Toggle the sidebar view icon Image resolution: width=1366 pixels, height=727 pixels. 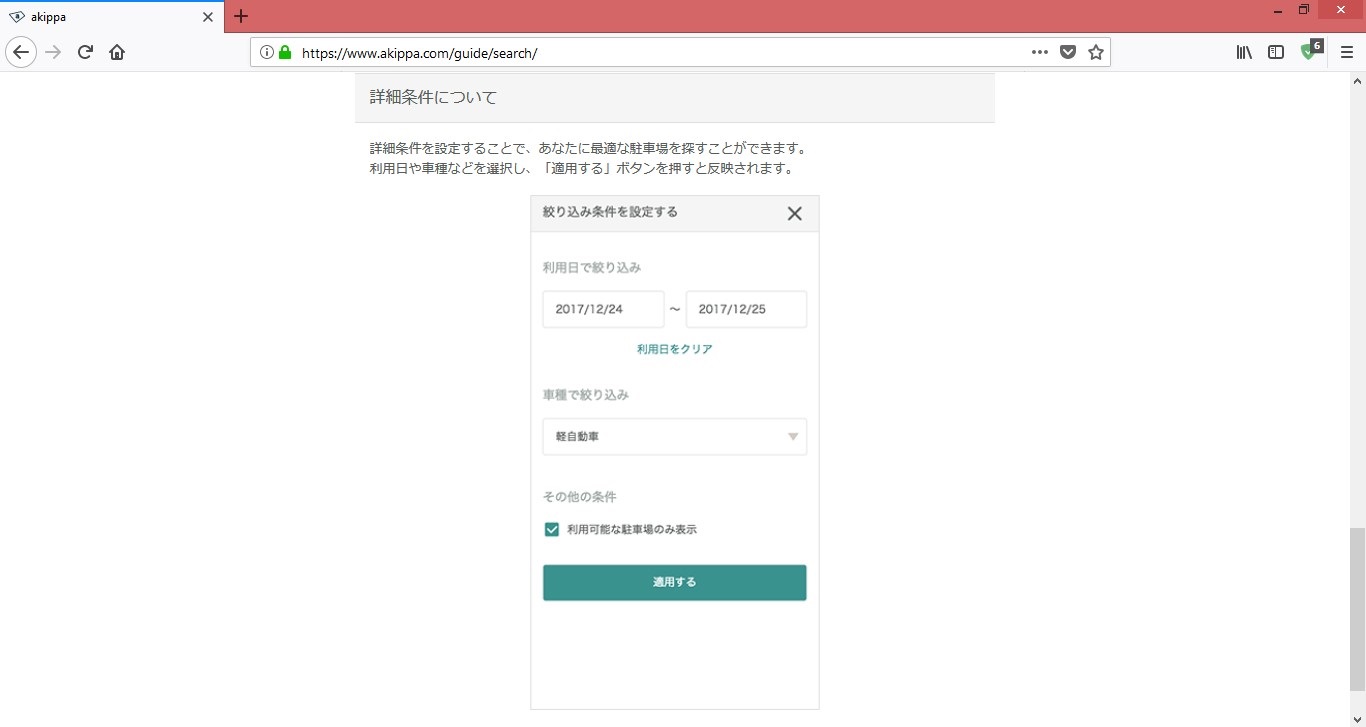pyautogui.click(x=1276, y=53)
